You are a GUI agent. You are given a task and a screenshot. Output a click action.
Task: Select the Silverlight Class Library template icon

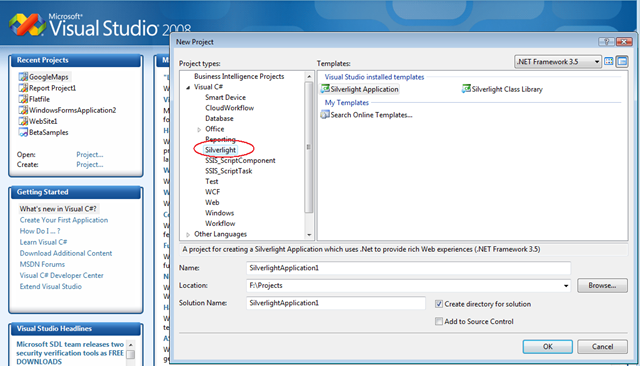pyautogui.click(x=466, y=89)
